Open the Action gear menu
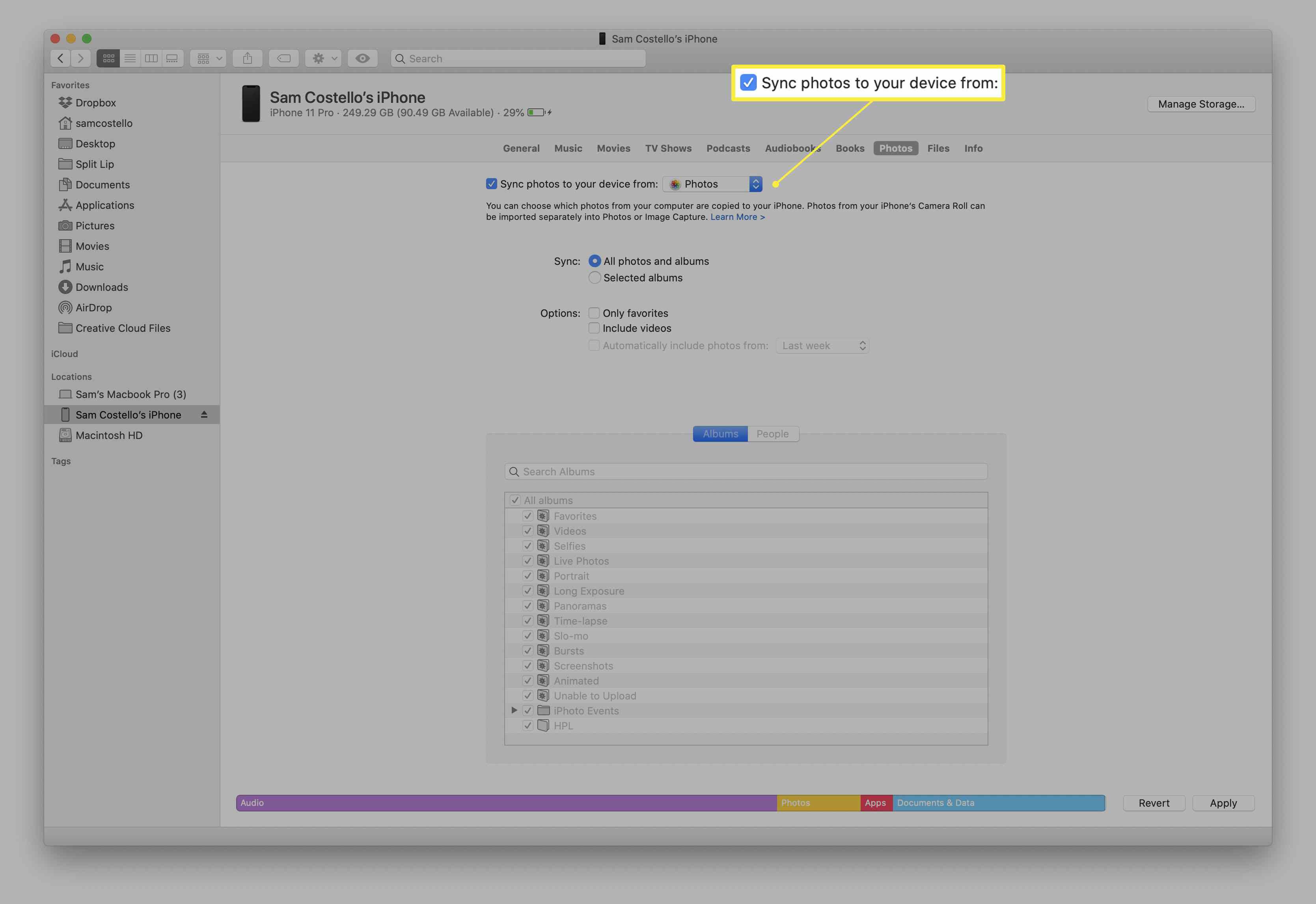The height and width of the screenshot is (904, 1316). click(323, 58)
